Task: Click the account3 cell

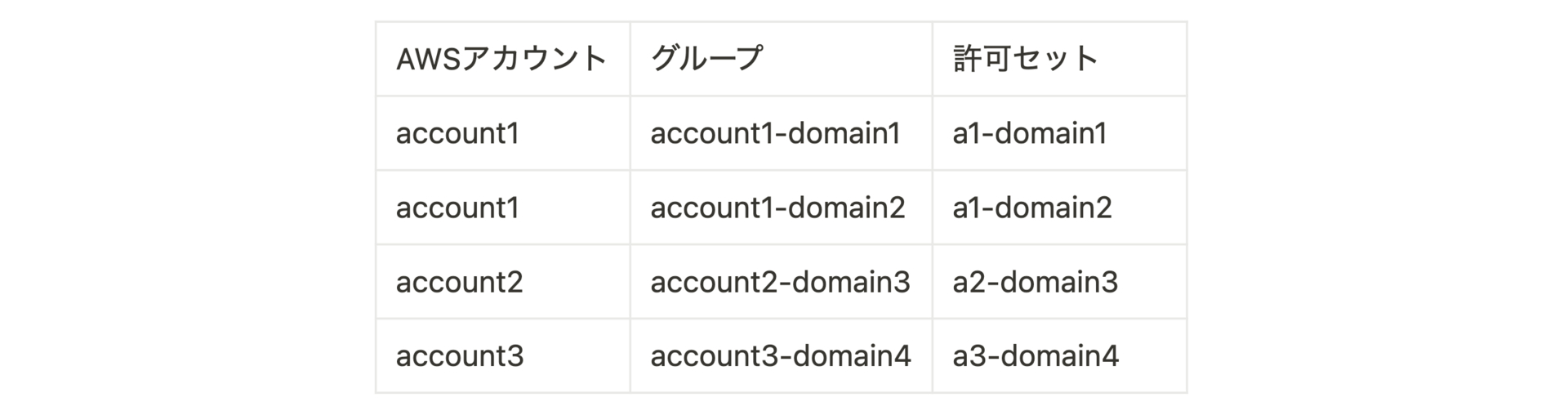Action: pyautogui.click(x=503, y=355)
